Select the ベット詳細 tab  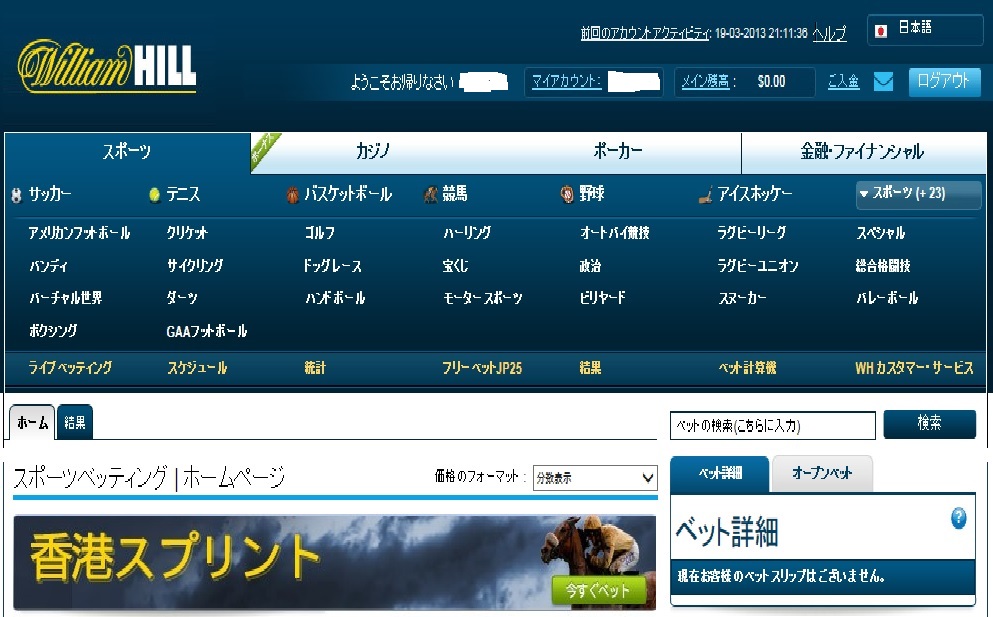[x=720, y=473]
